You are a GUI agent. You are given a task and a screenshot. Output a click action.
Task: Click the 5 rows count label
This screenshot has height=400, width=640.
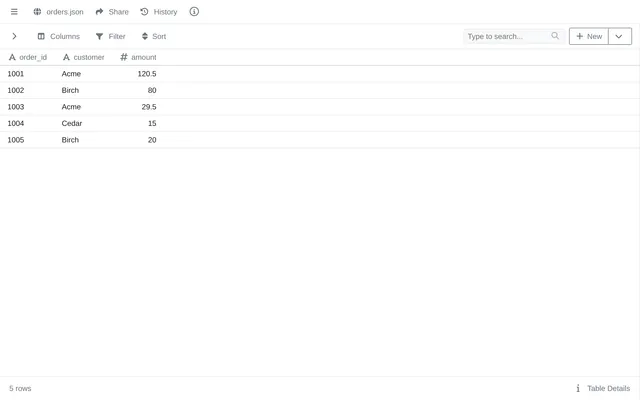tap(20, 389)
